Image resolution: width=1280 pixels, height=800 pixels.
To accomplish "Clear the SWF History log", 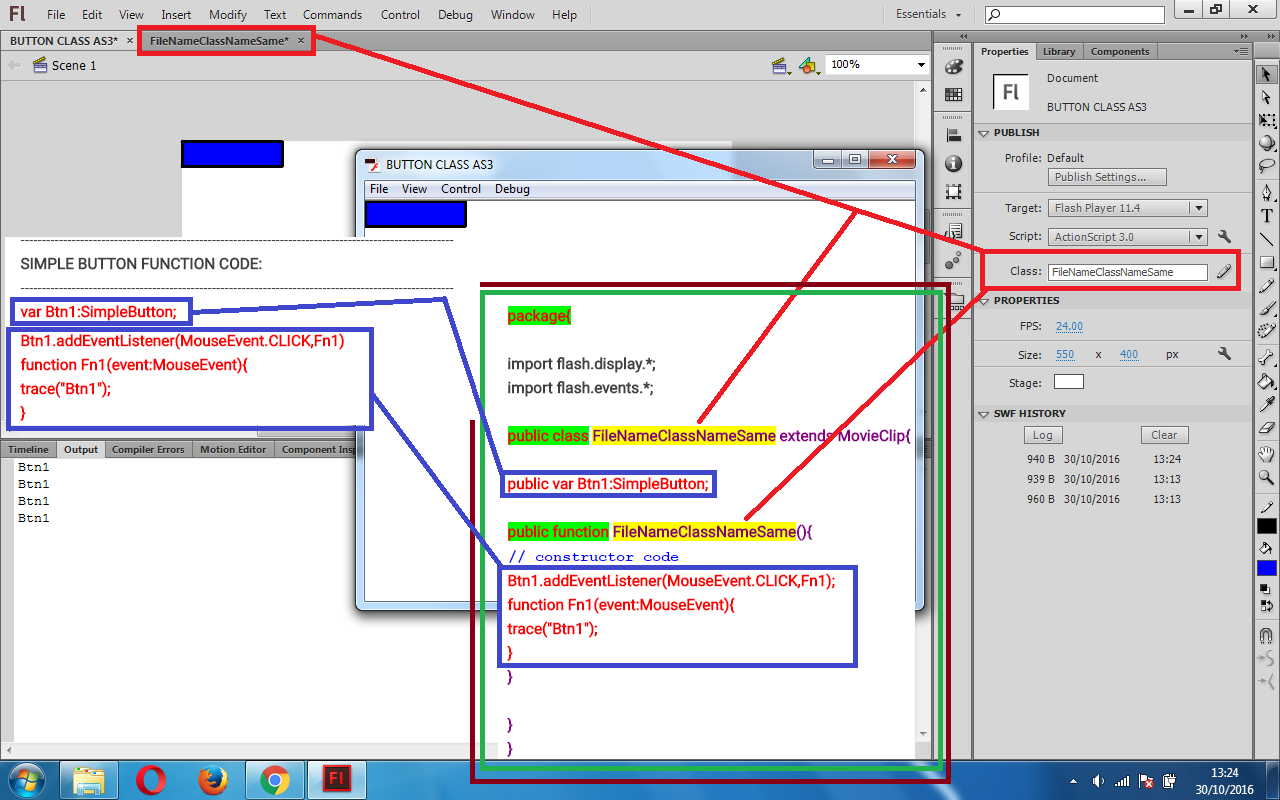I will (x=1164, y=434).
